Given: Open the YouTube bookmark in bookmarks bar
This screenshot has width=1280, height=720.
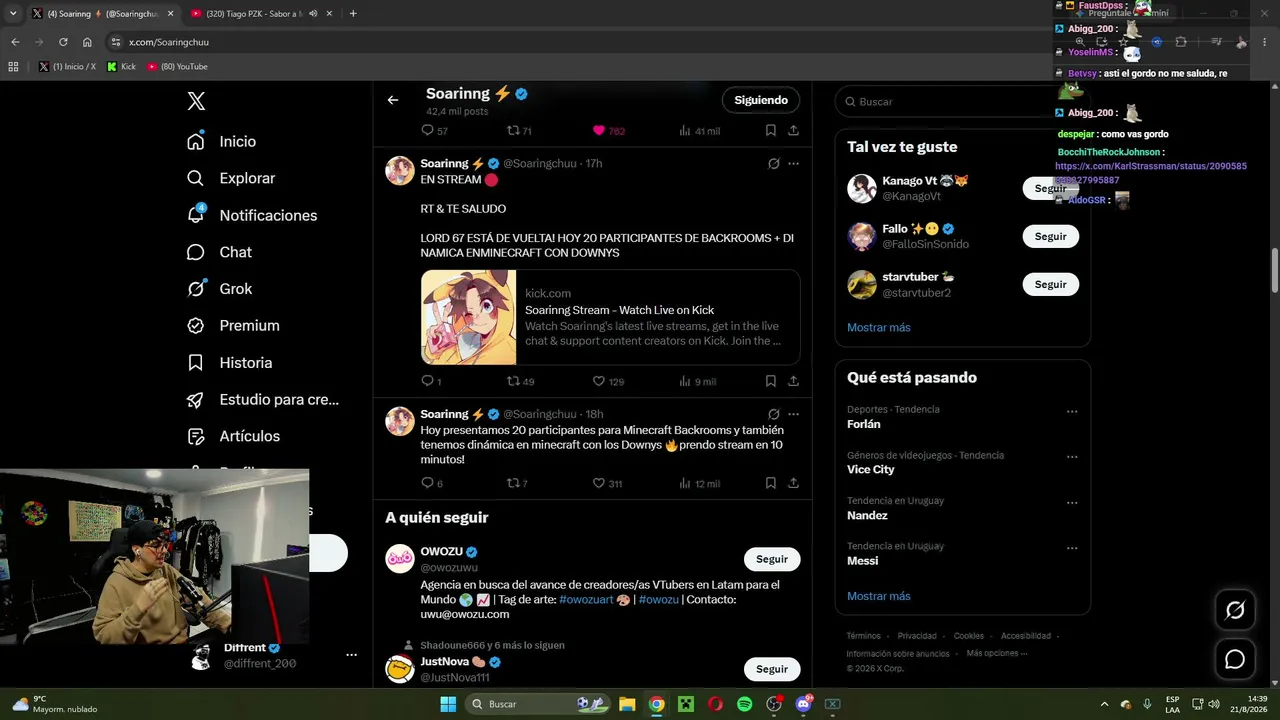Looking at the screenshot, I should point(177,67).
